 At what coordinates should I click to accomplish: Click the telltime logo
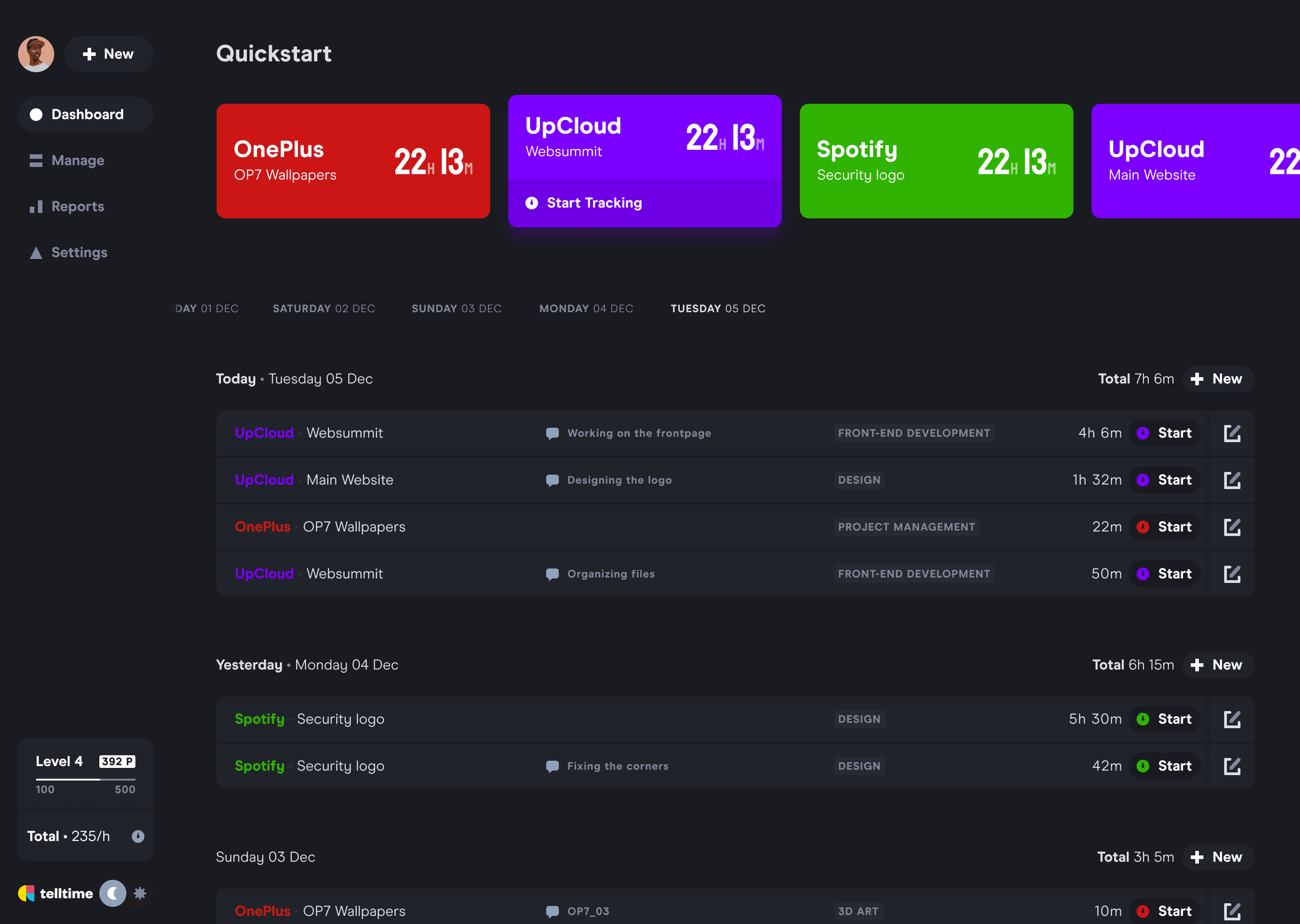[x=56, y=893]
